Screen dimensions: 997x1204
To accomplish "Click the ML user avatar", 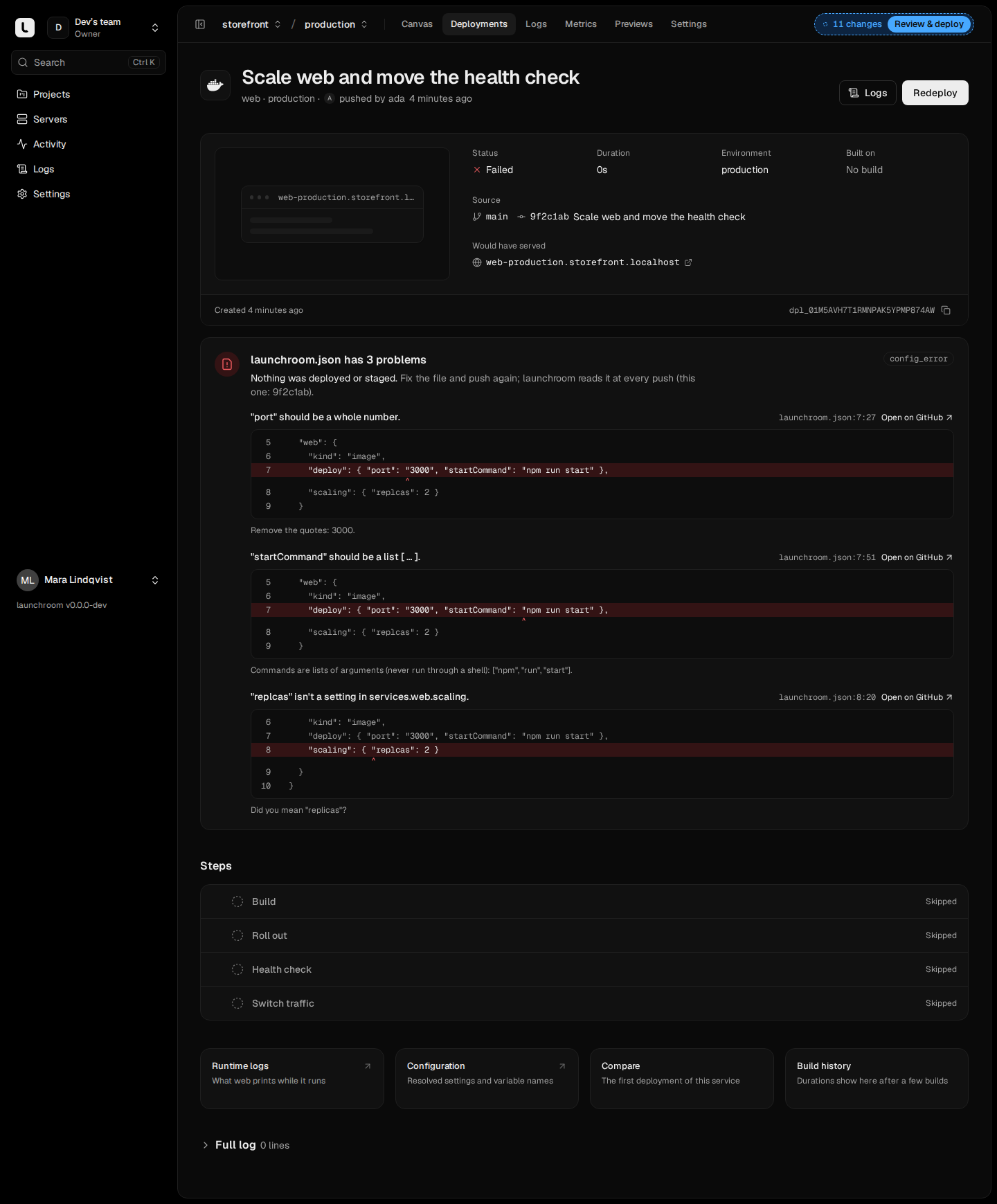I will tap(28, 580).
